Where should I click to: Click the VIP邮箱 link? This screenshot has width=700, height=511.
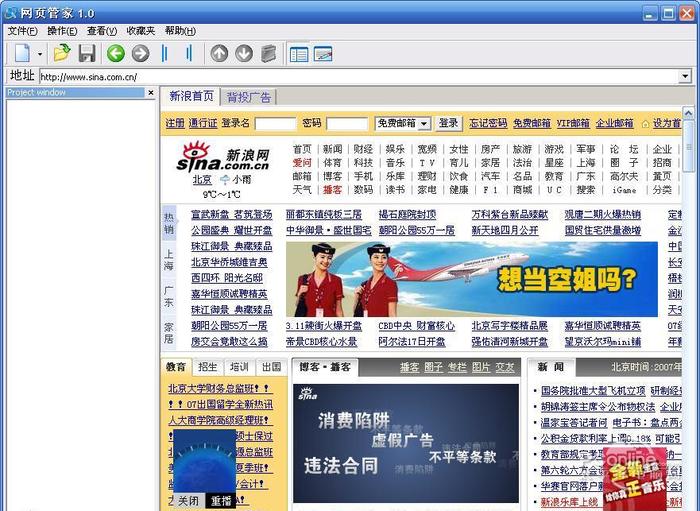click(x=573, y=123)
